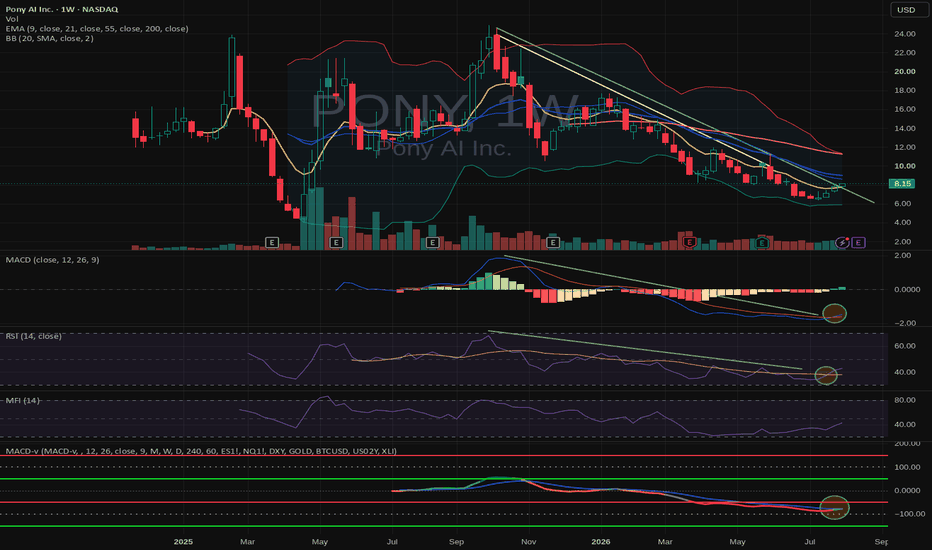
Task: Click the 2025 label on the time axis
Action: click(x=183, y=542)
